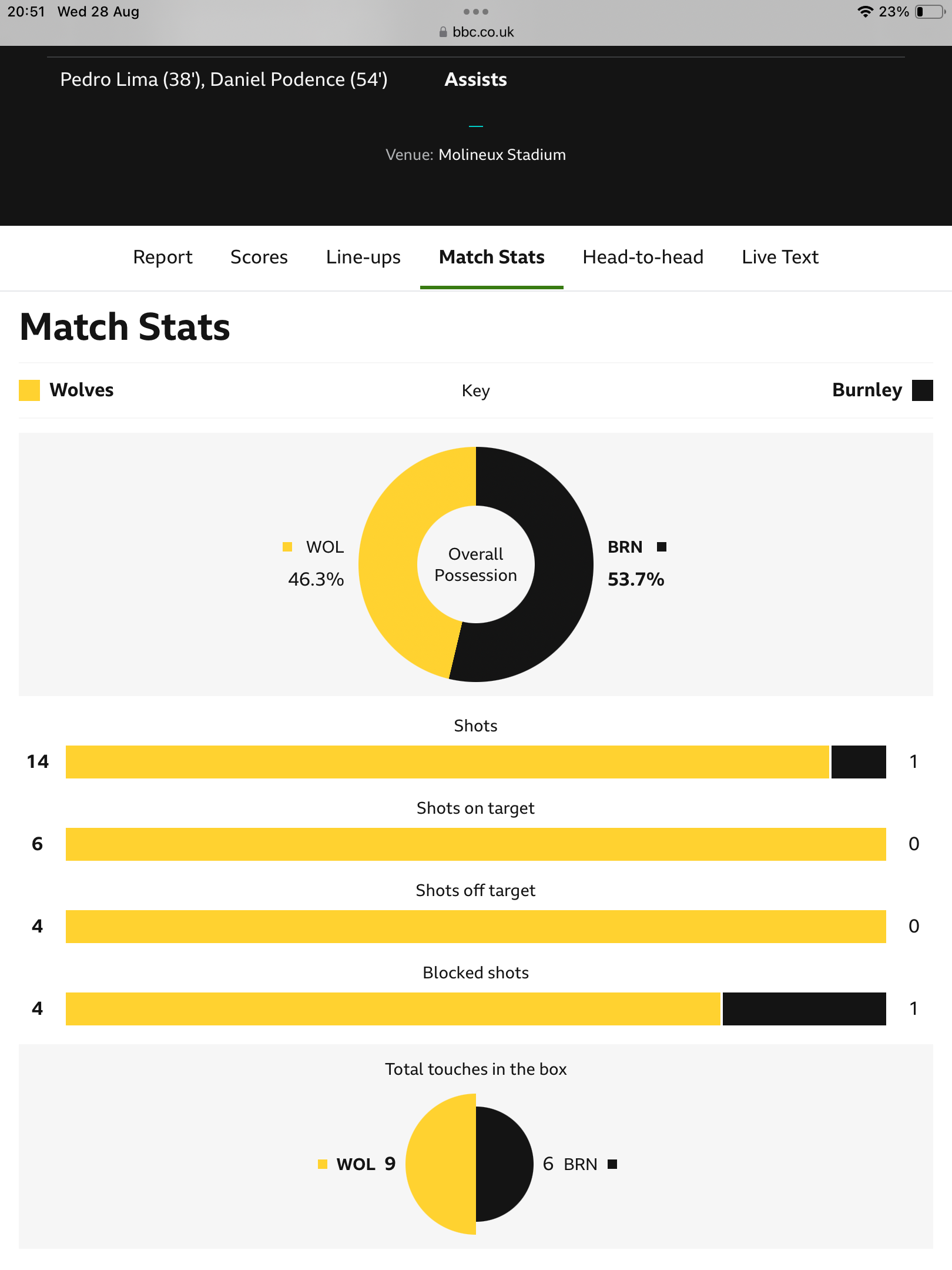
Task: Tap the three-dot multitasking icon
Action: point(475,12)
